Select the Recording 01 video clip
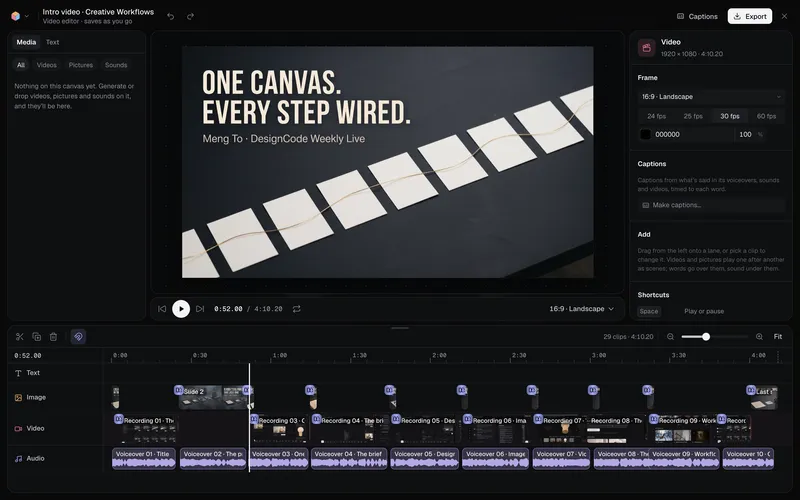 [x=148, y=431]
